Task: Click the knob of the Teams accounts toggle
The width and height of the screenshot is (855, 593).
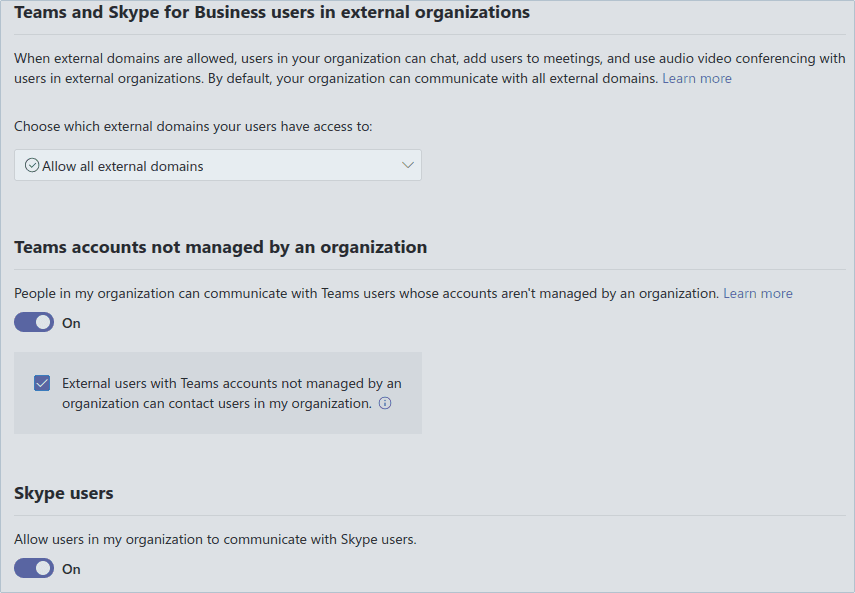Action: (41, 322)
